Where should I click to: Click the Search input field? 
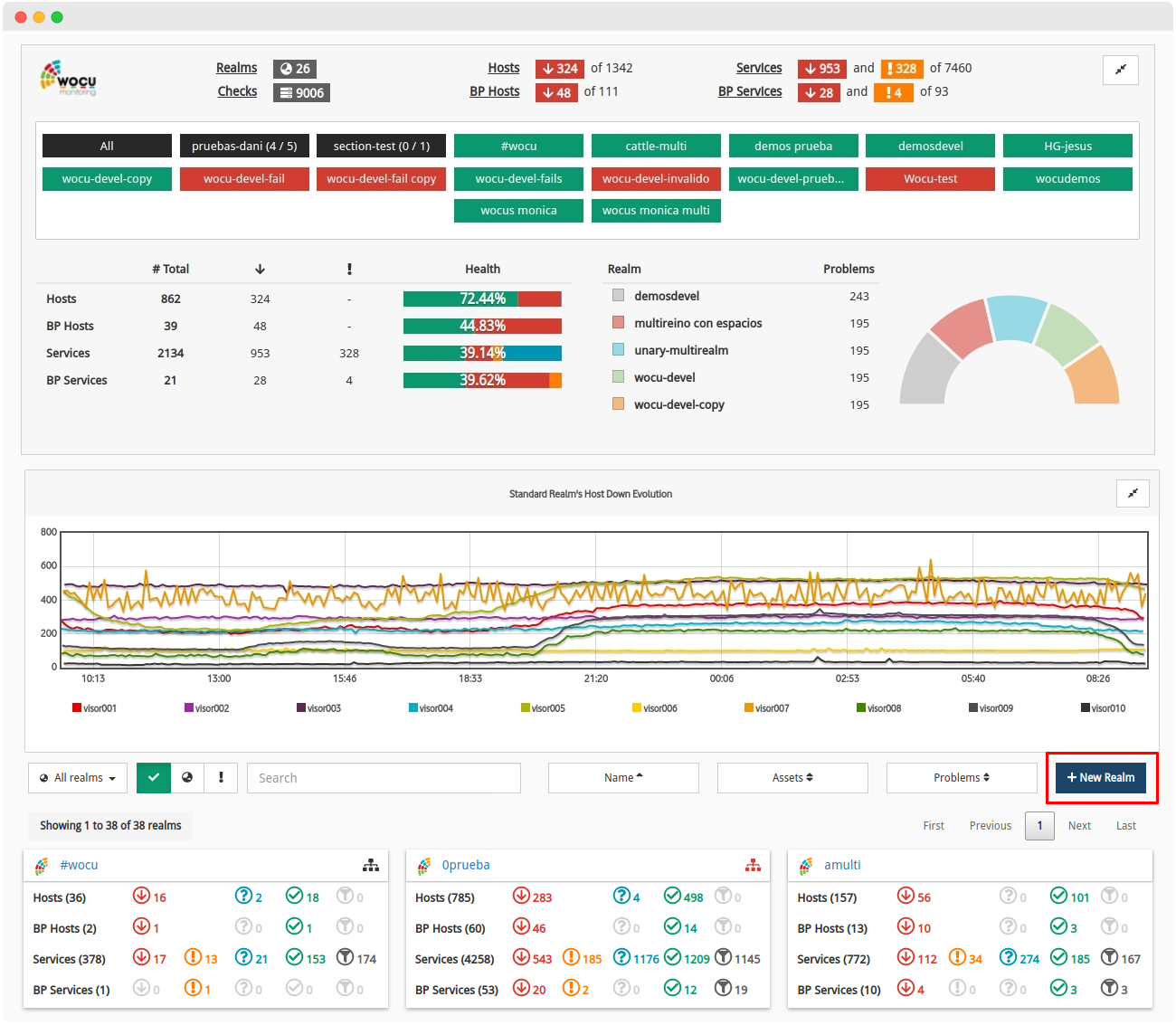pyautogui.click(x=384, y=778)
